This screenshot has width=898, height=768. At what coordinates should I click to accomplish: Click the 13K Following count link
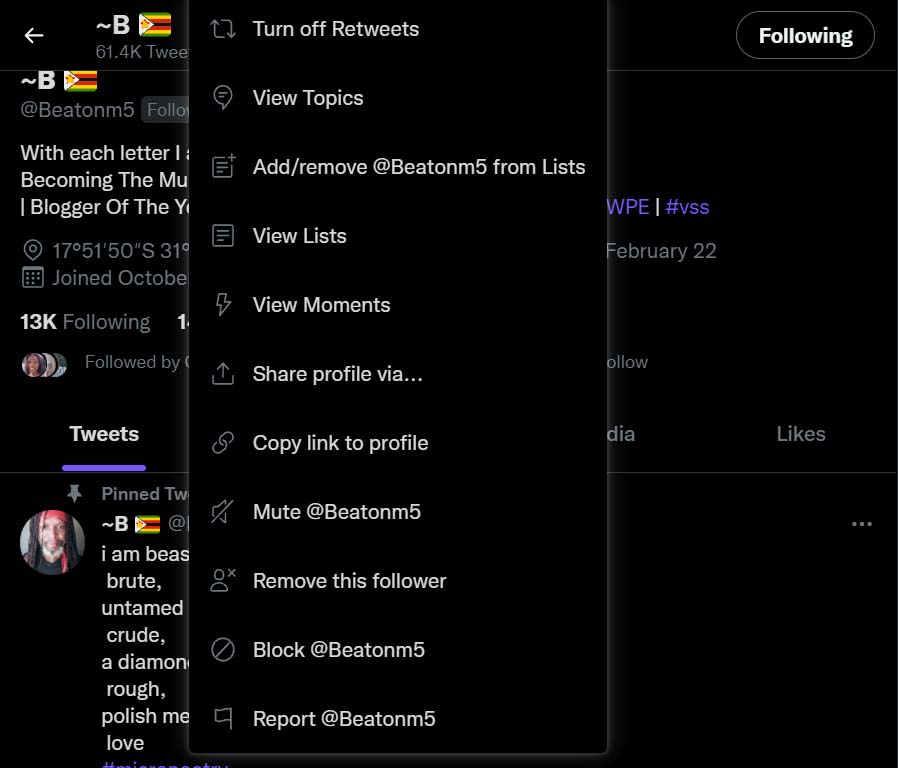click(85, 322)
